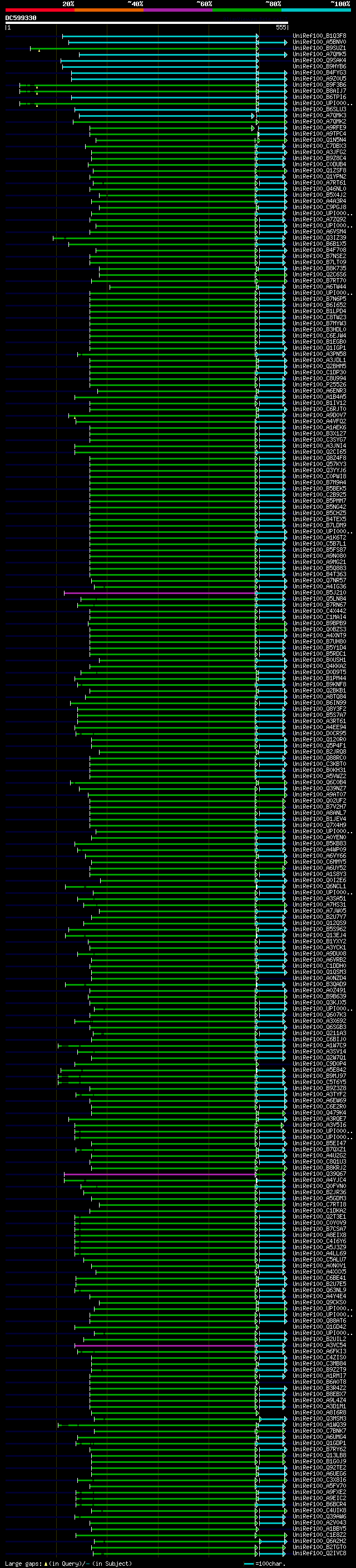Image resolution: width=356 pixels, height=1568 pixels.
Task: Click label UniRef100_B5FS87
Action: (319, 550)
